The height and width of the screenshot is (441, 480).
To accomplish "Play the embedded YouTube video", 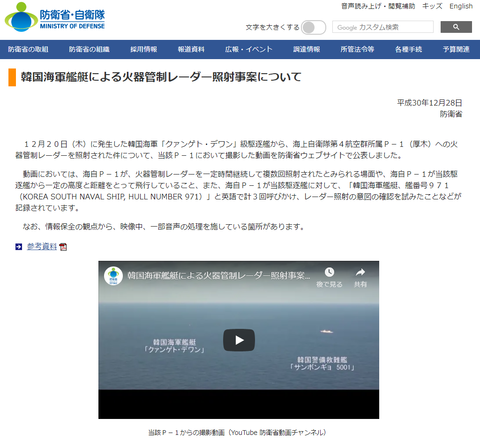I will pyautogui.click(x=239, y=340).
